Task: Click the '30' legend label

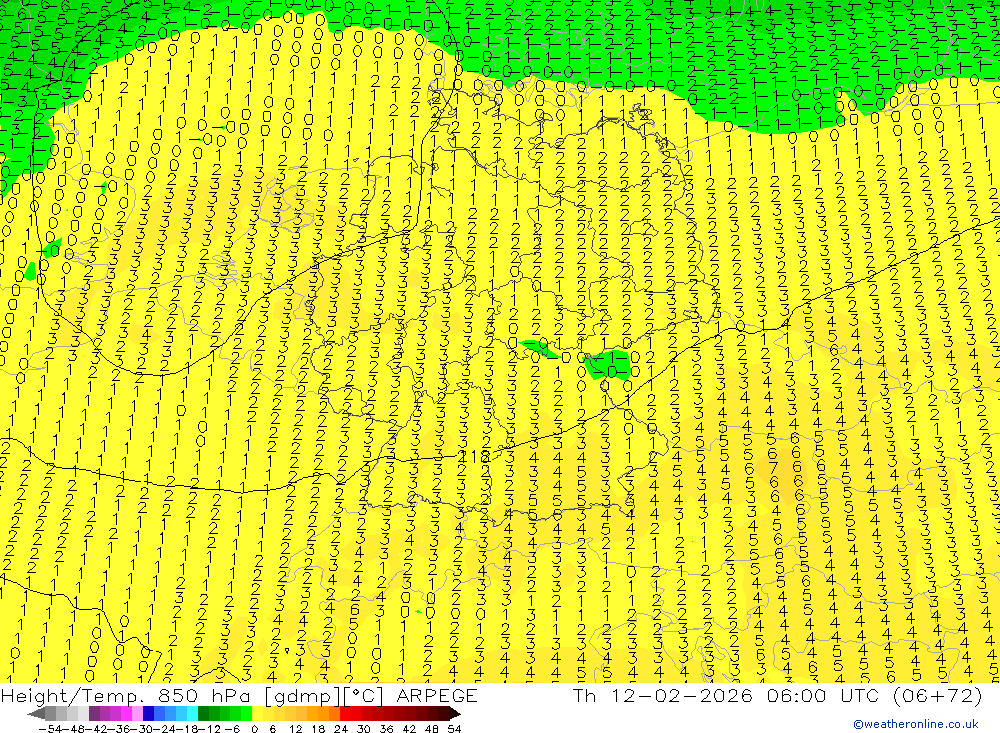Action: click(364, 729)
